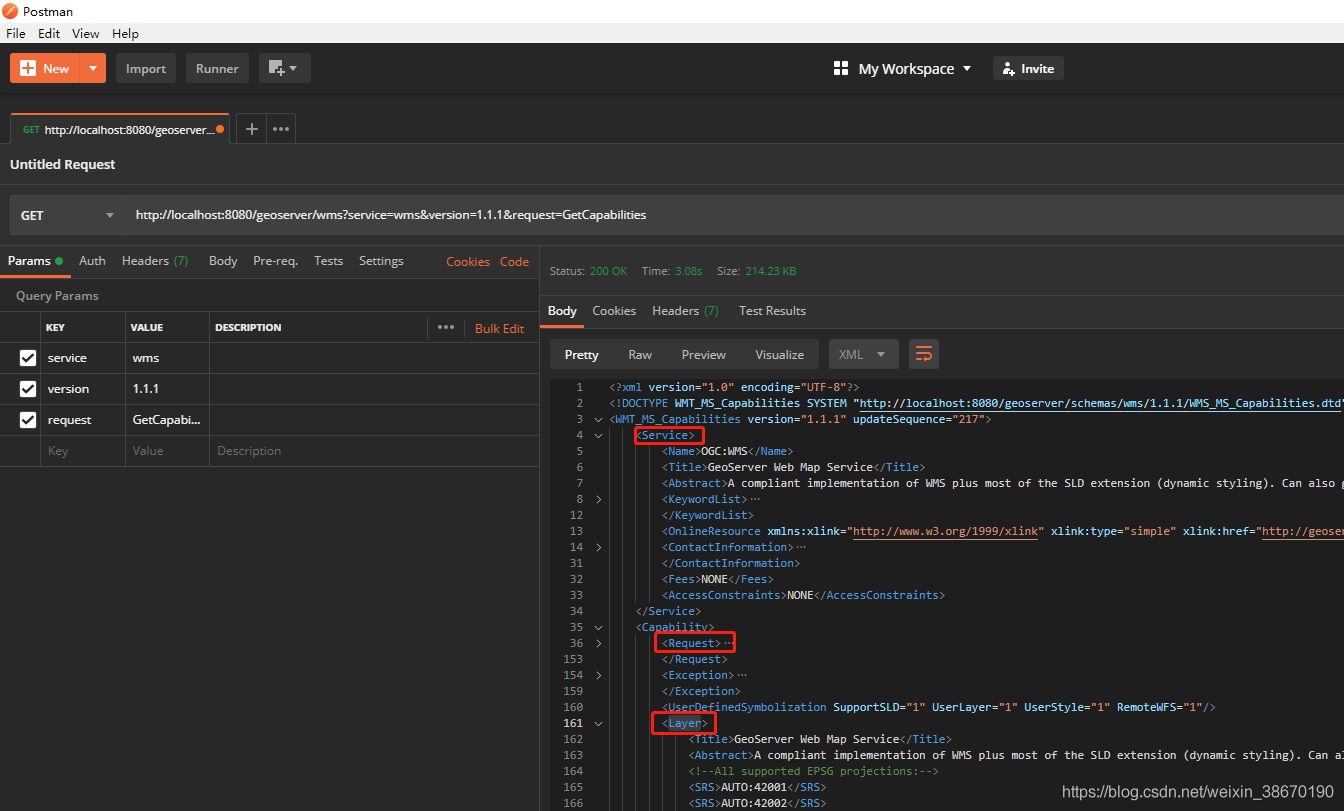Open the tab options ellipsis menu

(x=281, y=129)
